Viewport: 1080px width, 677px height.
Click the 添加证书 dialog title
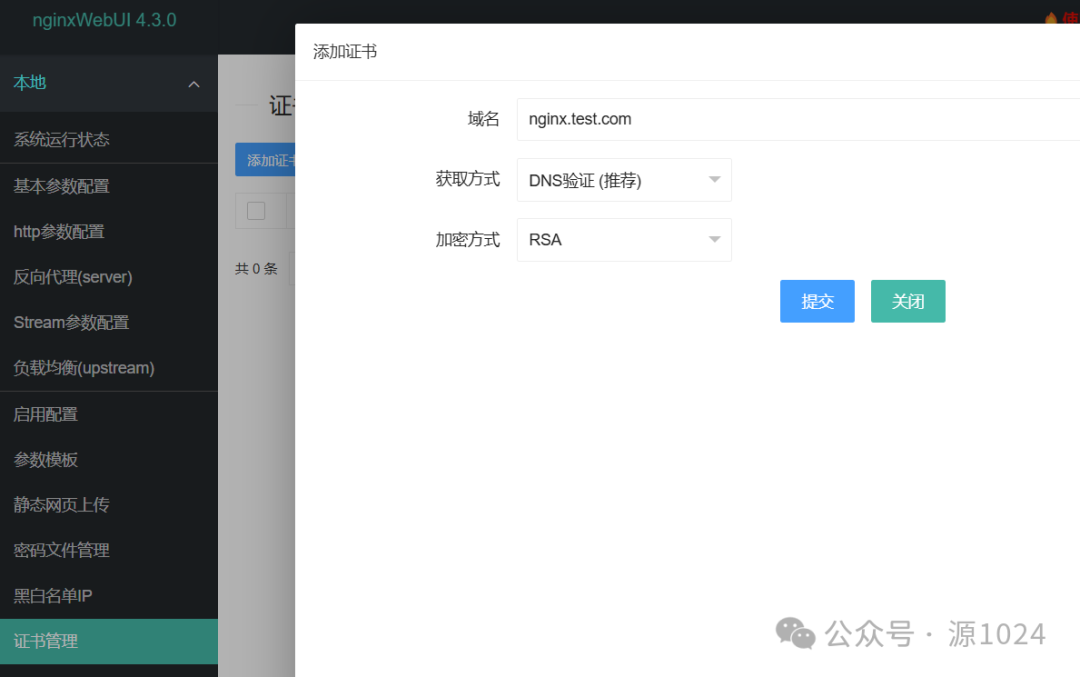pos(345,52)
